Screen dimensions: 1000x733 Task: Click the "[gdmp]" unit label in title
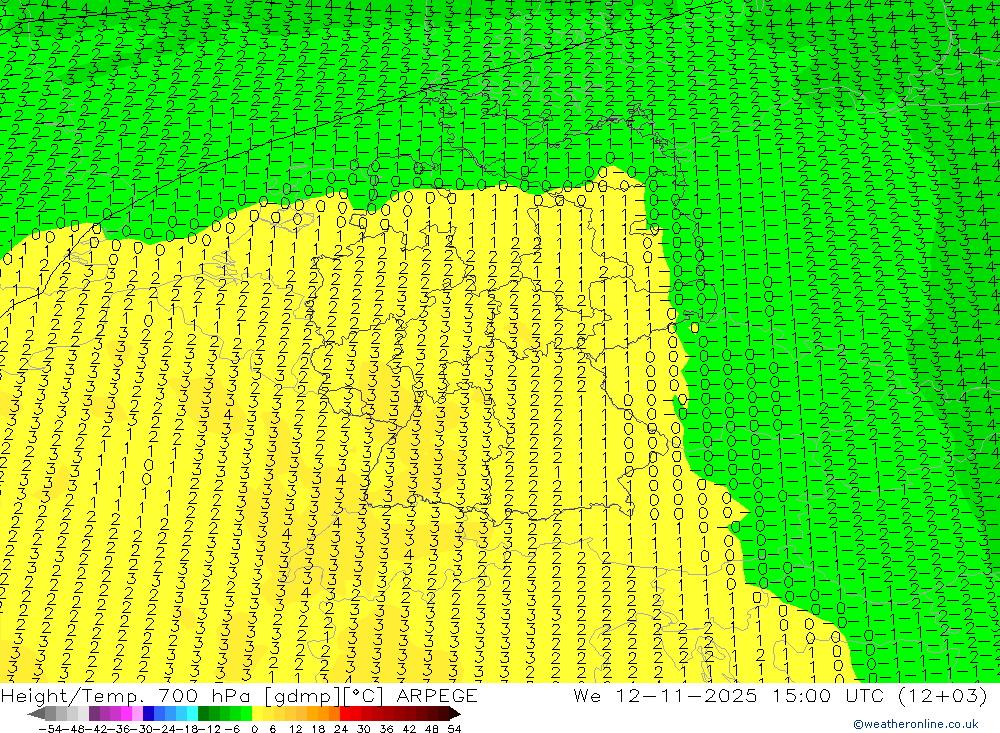pos(304,696)
